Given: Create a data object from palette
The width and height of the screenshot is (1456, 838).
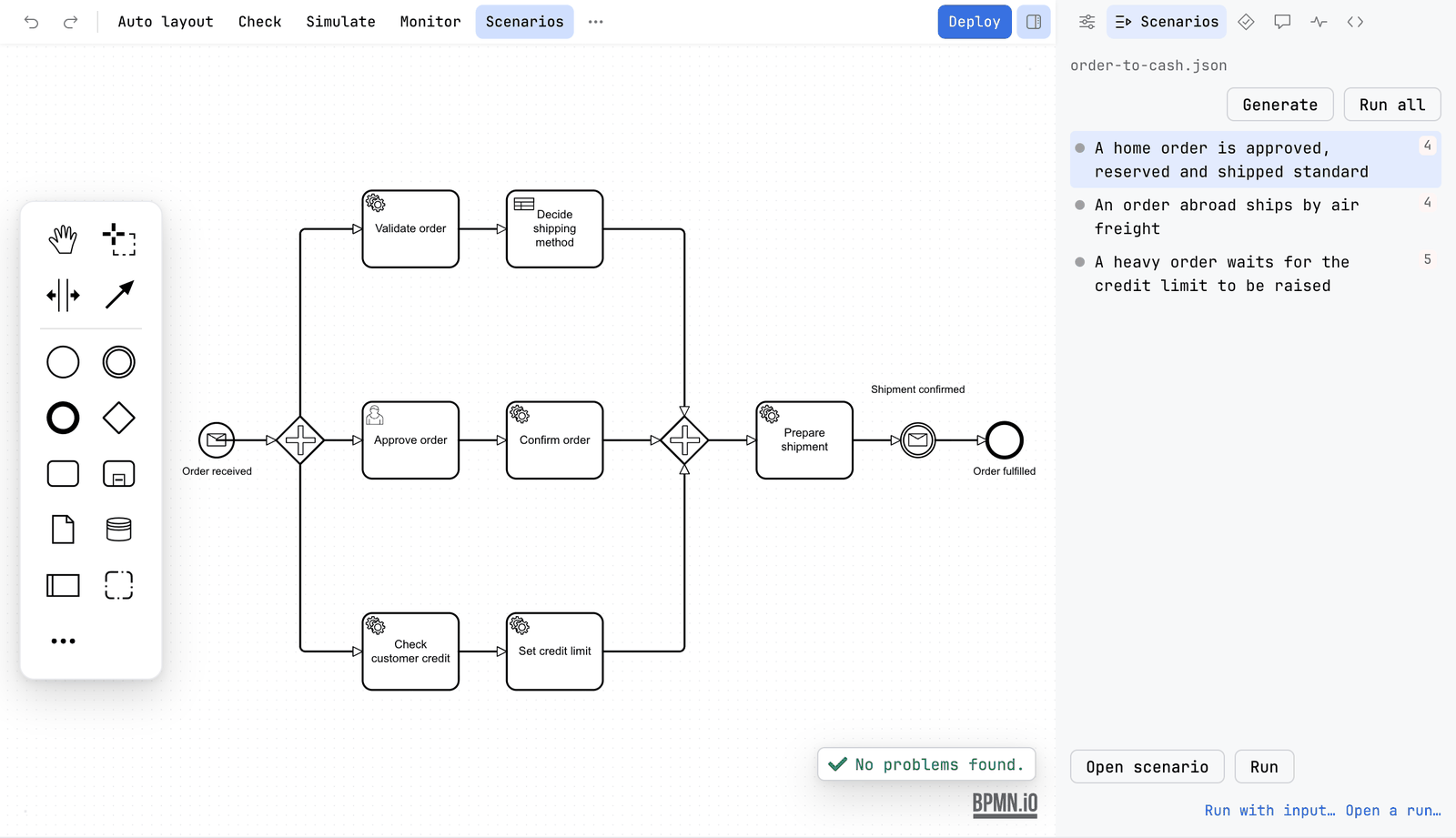Looking at the screenshot, I should point(63,530).
